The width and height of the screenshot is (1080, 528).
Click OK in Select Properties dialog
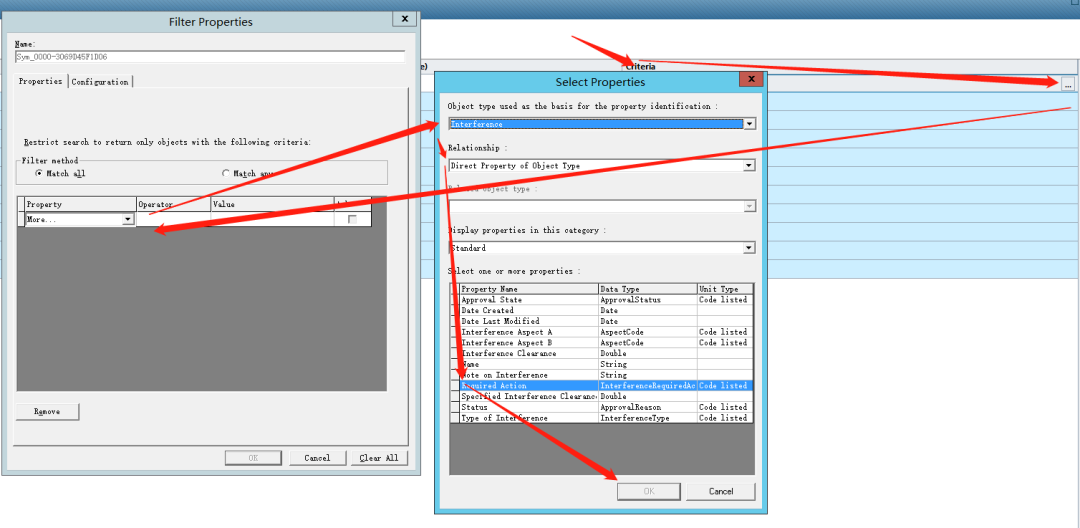point(649,492)
